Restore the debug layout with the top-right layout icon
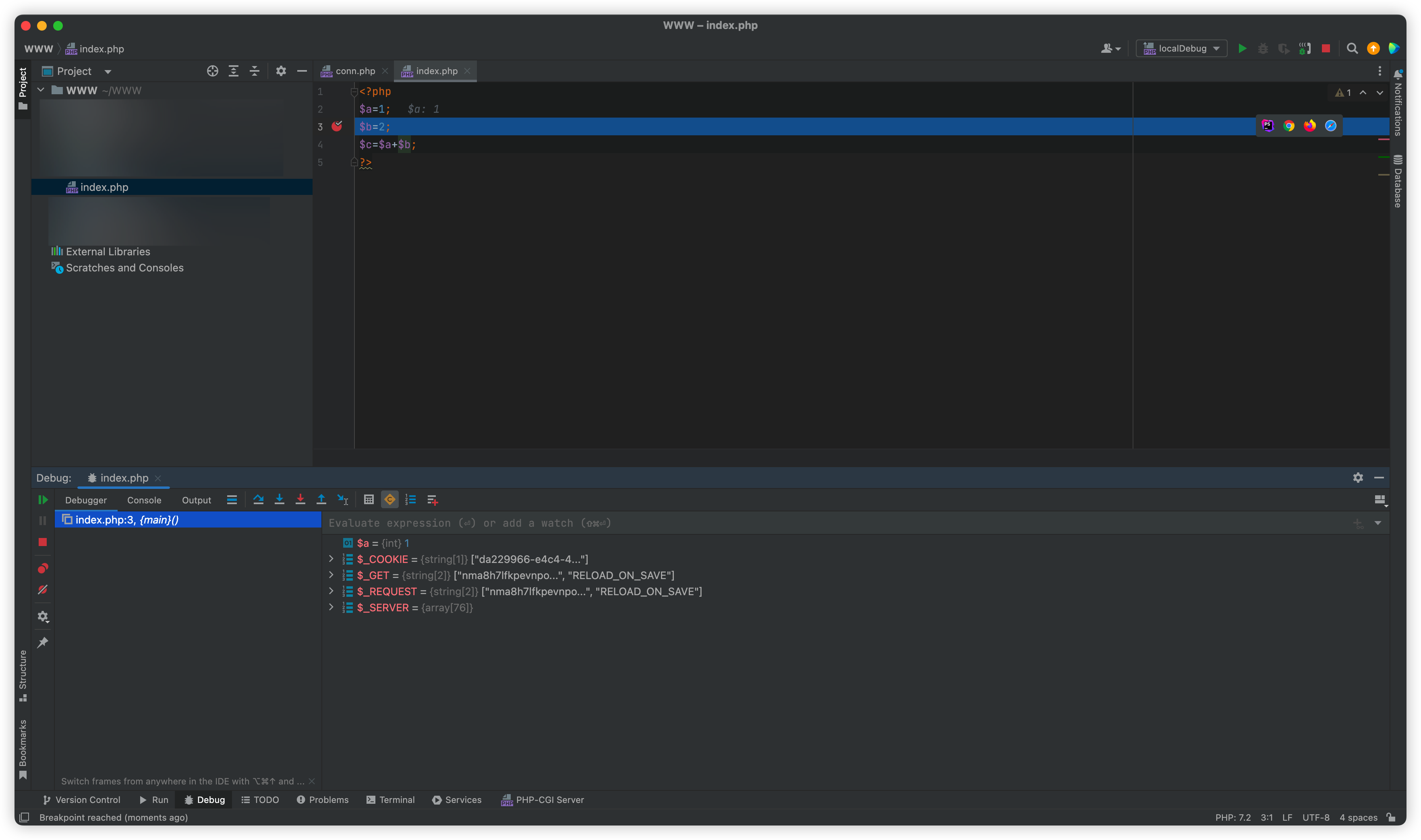1421x840 pixels. pos(1381,500)
